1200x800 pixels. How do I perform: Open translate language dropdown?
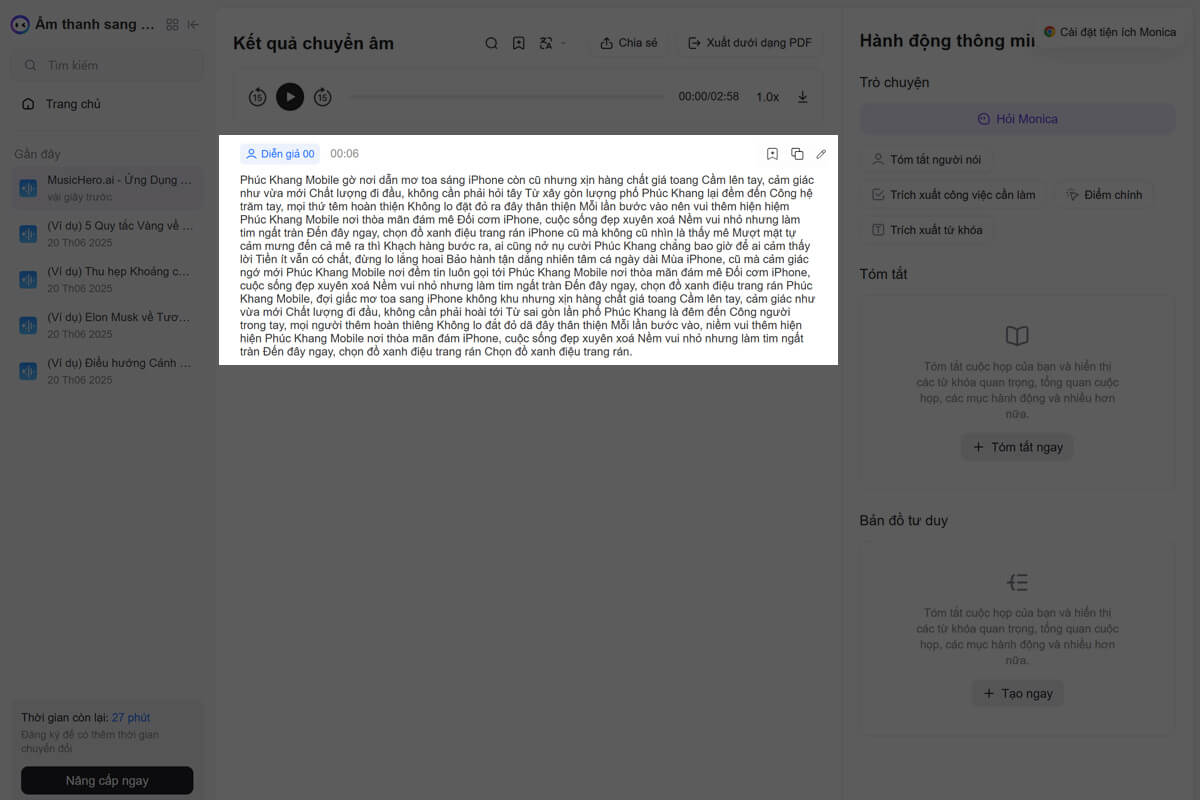(552, 43)
